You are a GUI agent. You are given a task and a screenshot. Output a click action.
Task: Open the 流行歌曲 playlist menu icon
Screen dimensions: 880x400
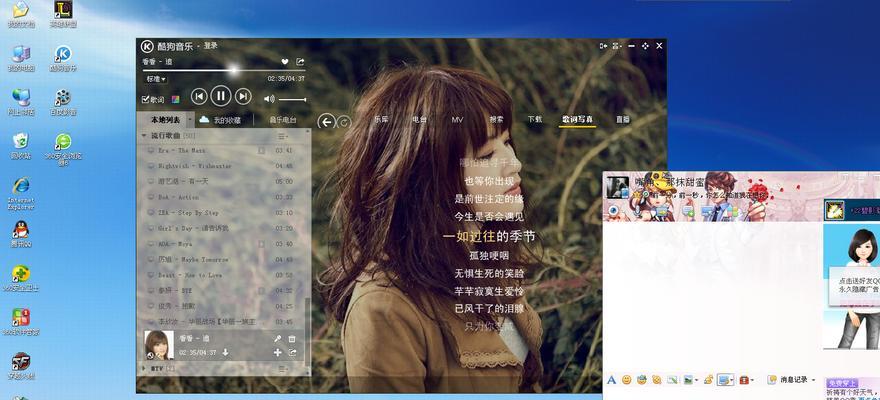tap(283, 136)
